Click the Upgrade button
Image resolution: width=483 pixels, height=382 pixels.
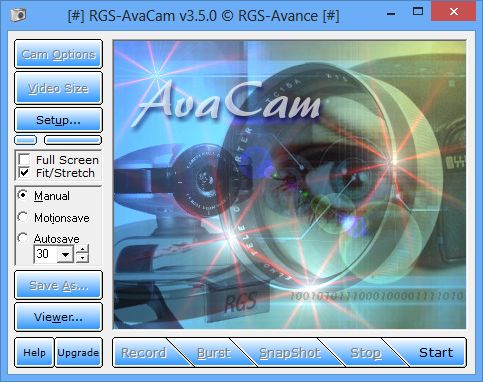[x=78, y=352]
